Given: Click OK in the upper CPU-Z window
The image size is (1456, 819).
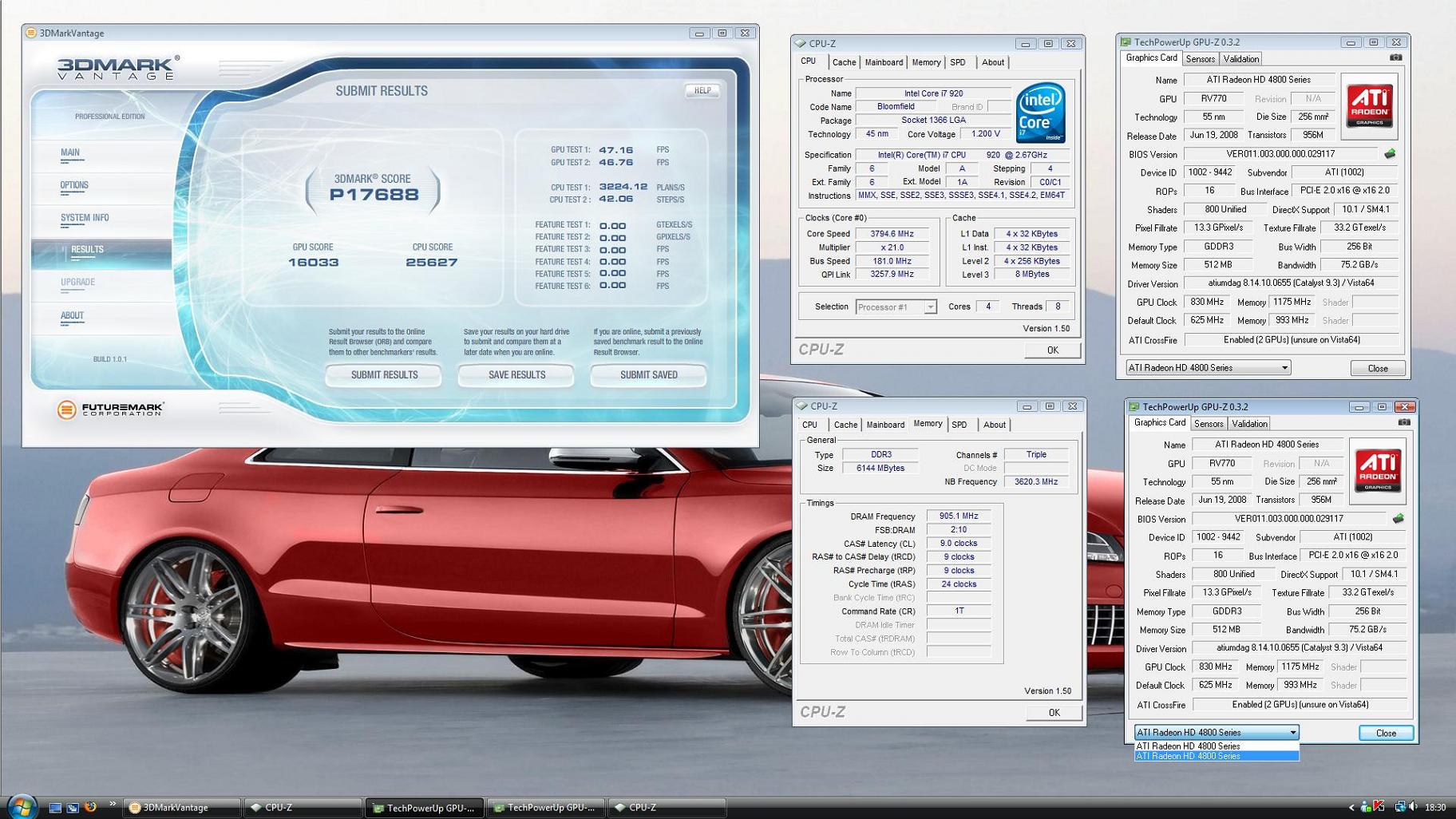Looking at the screenshot, I should pyautogui.click(x=1052, y=350).
